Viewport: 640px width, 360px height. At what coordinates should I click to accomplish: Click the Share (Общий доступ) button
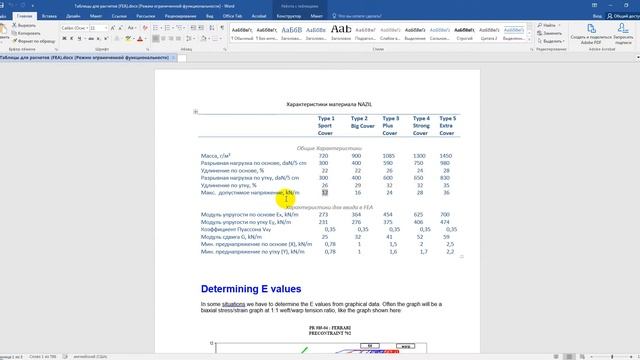[x=623, y=16]
